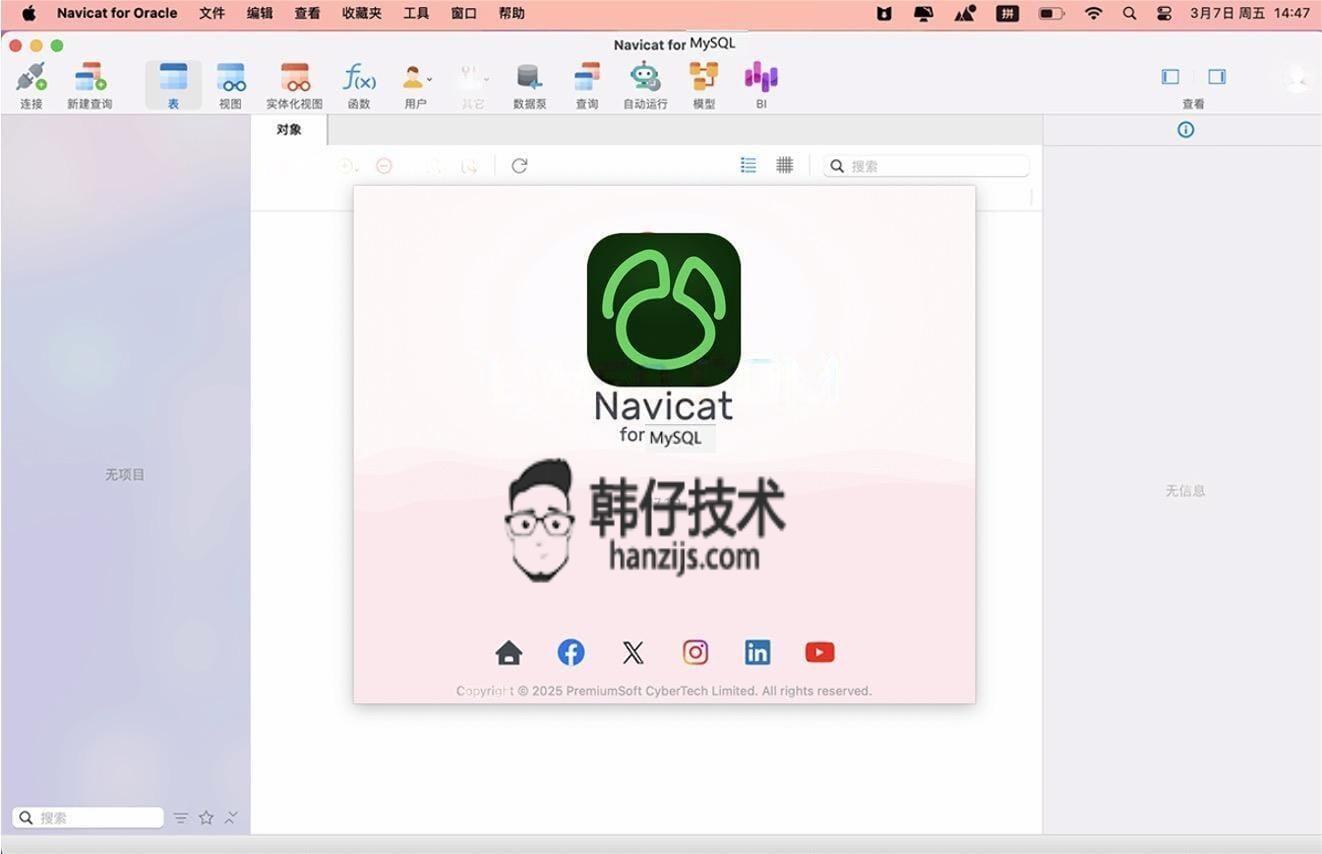Switch to grid view of objects

(x=785, y=165)
